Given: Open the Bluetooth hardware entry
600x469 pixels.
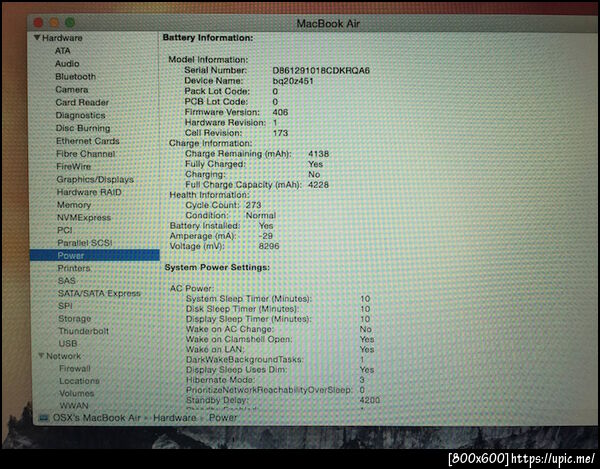Looking at the screenshot, I should tap(75, 77).
